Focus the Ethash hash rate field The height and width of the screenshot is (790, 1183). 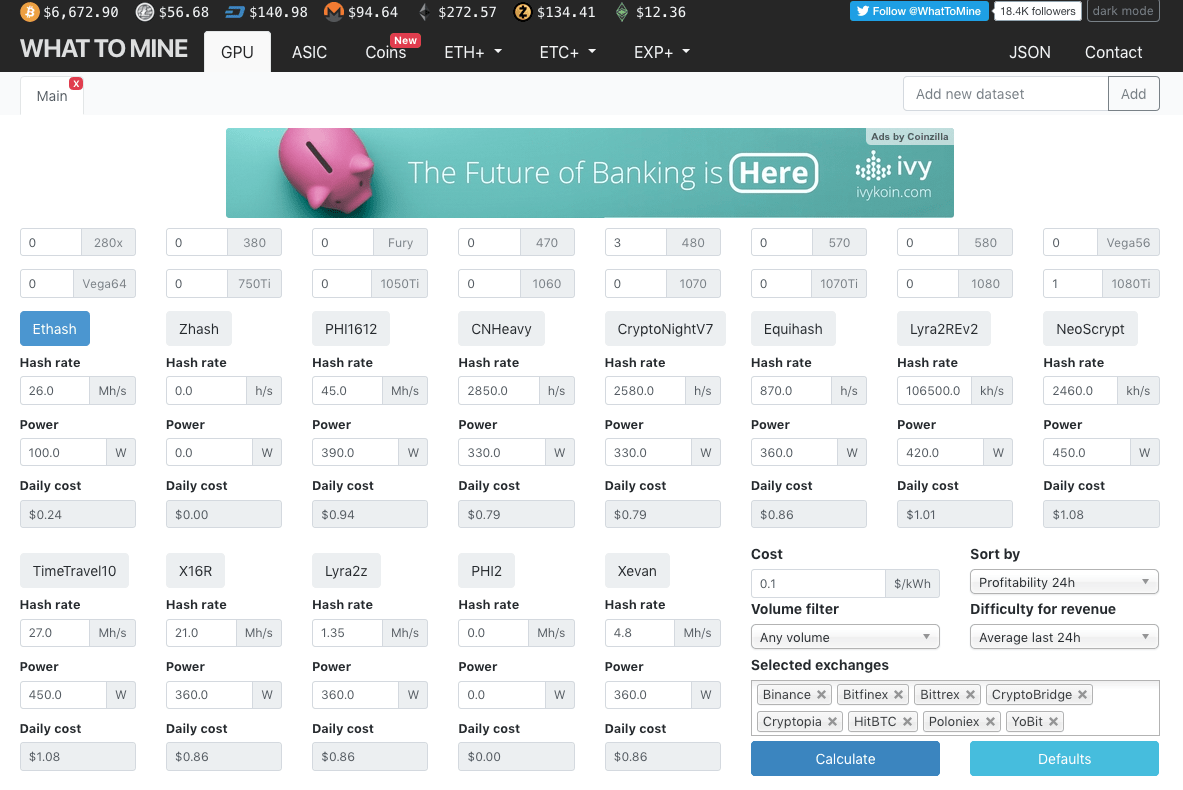tap(54, 391)
